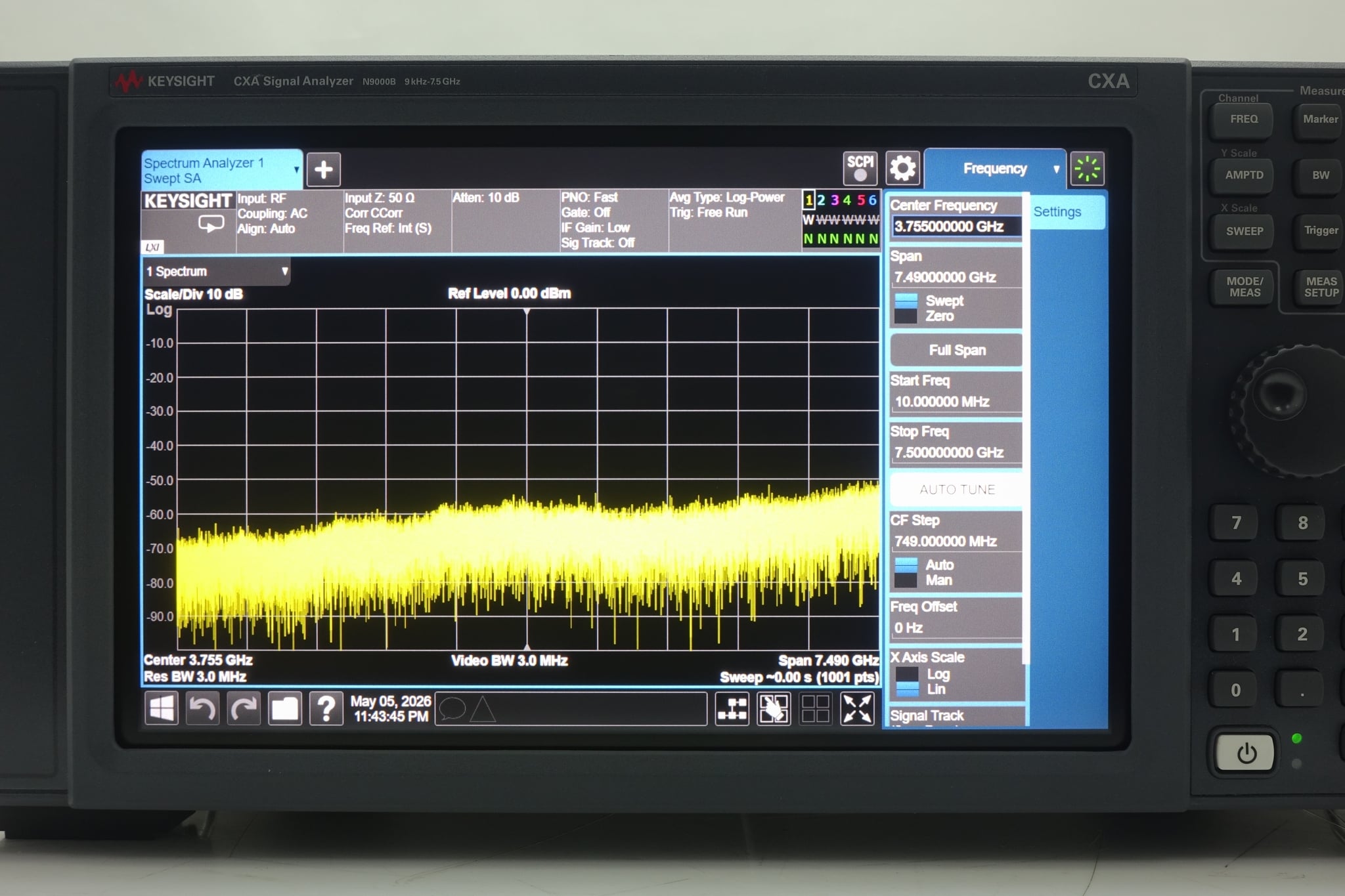The image size is (1345, 896).
Task: Click the date and time display
Action: (x=391, y=709)
